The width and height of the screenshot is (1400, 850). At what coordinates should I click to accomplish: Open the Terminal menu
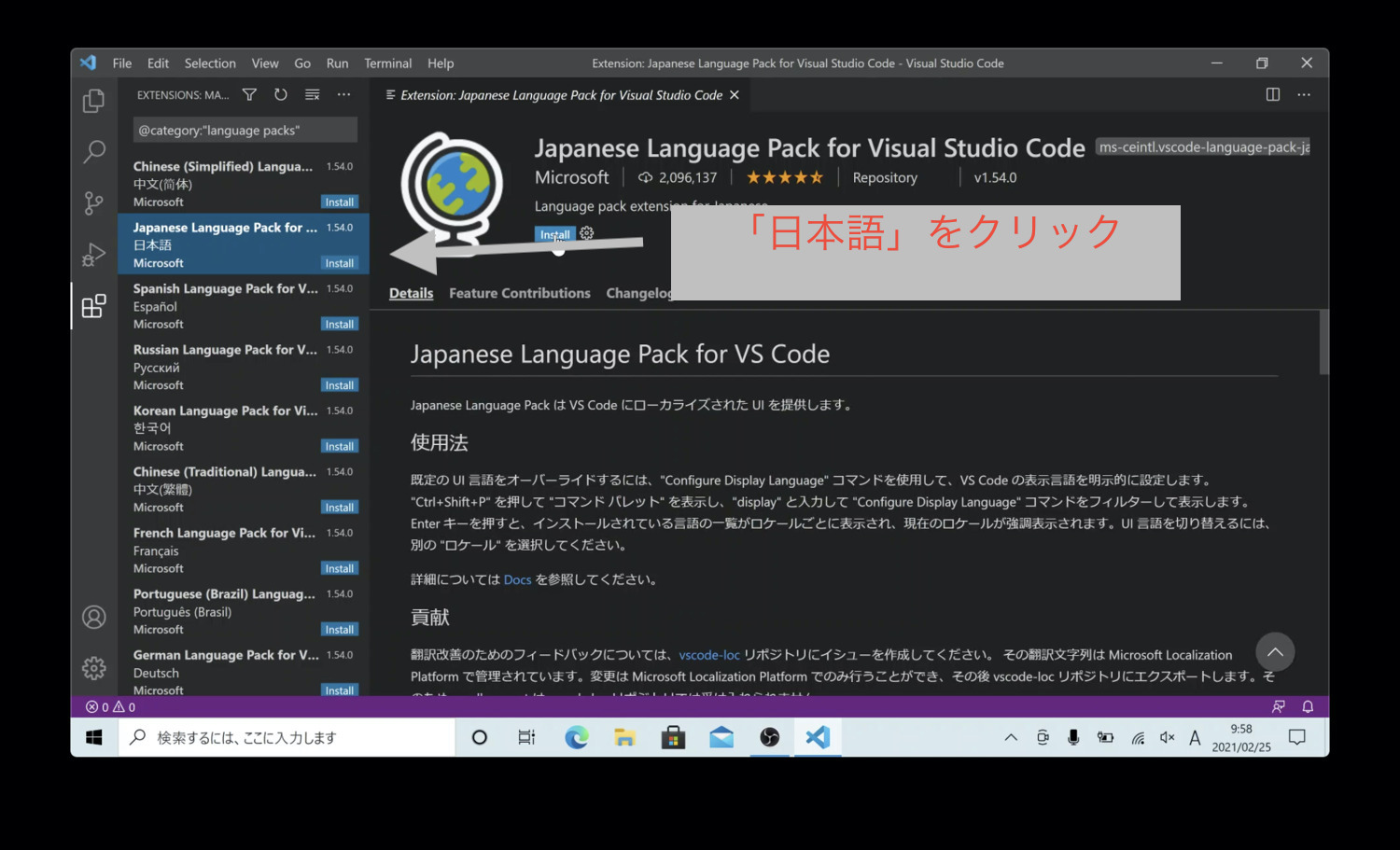click(x=387, y=63)
